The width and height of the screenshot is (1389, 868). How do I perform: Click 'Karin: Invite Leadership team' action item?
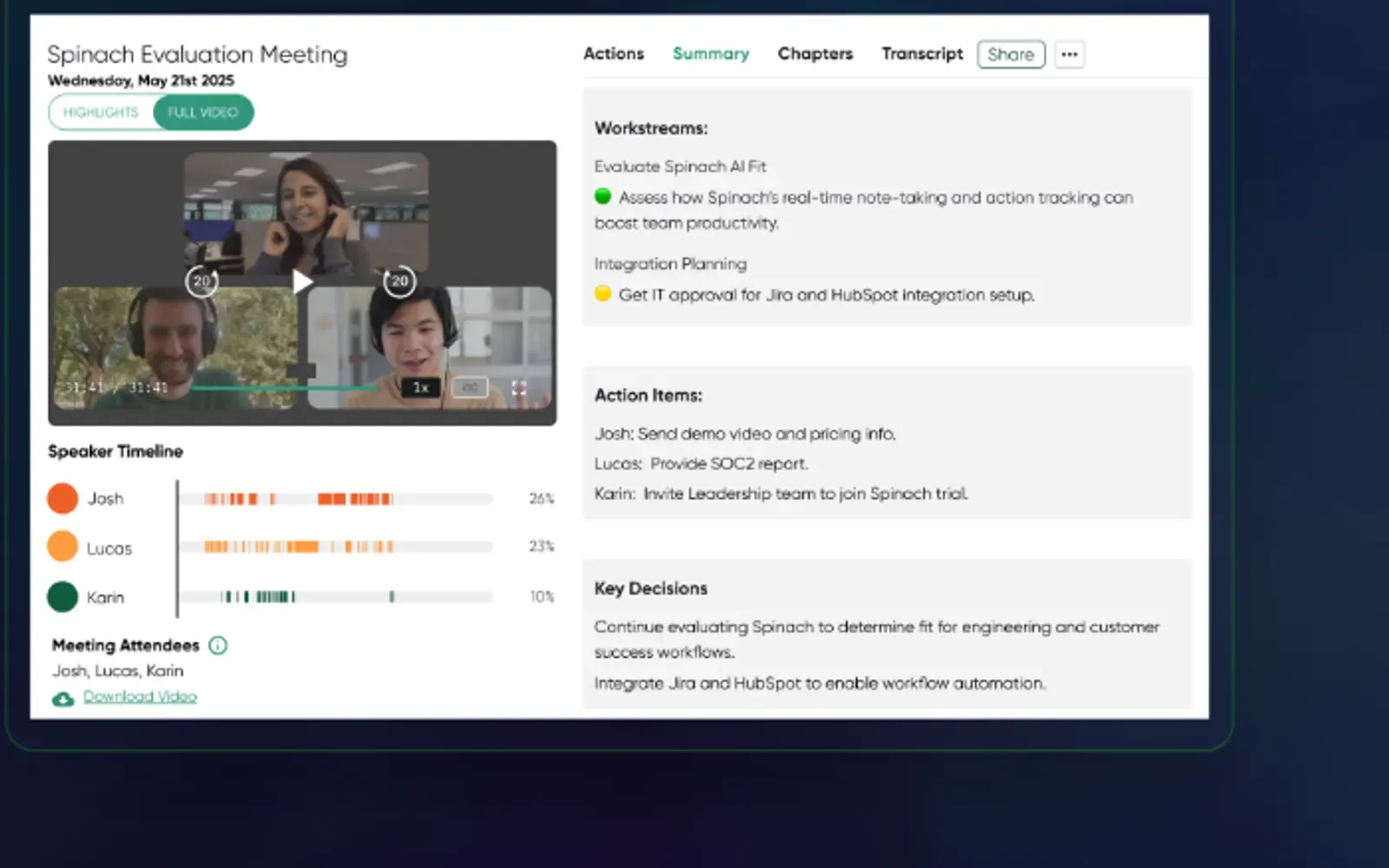pyautogui.click(x=780, y=493)
